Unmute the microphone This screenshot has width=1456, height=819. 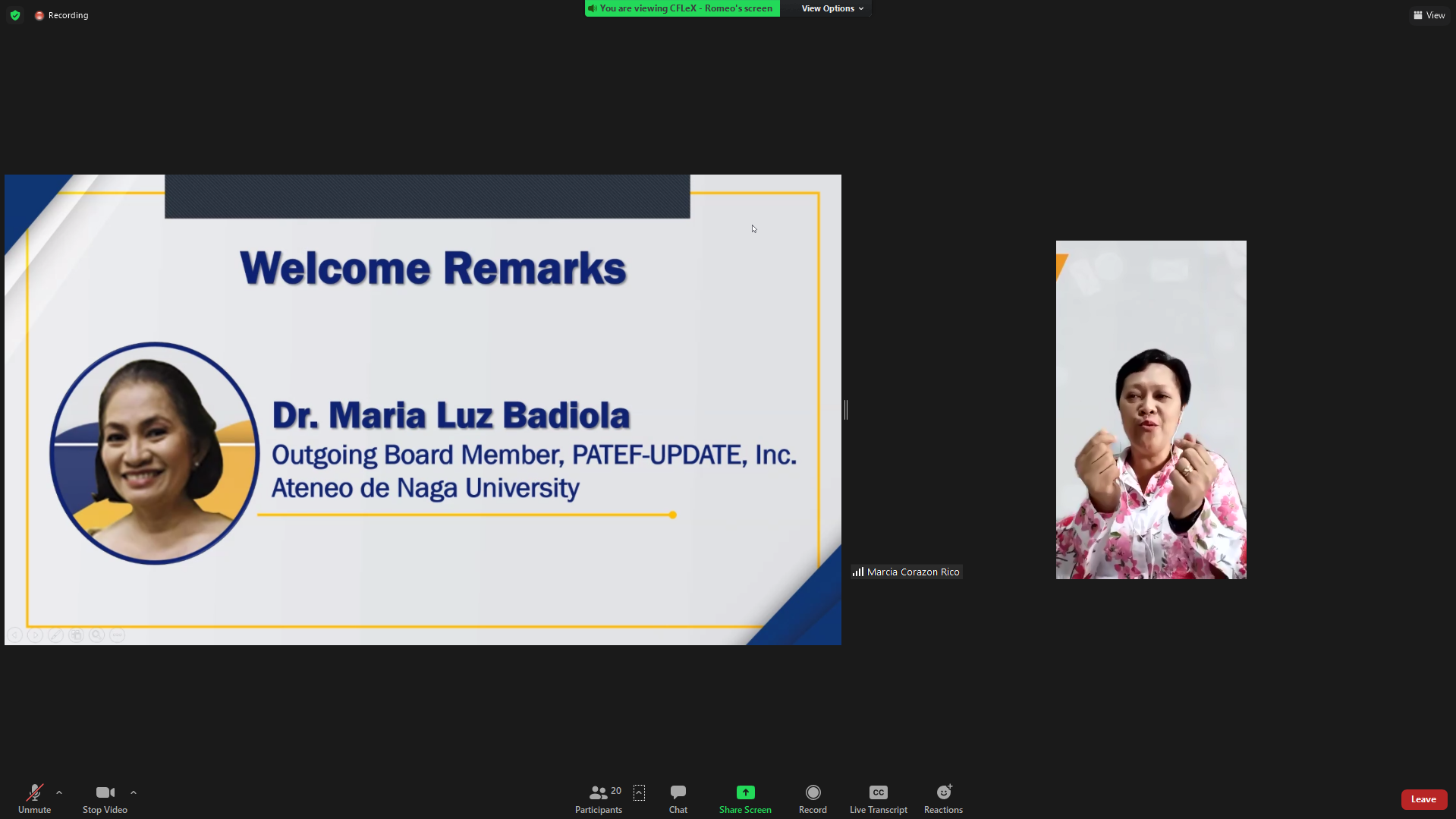[x=34, y=799]
